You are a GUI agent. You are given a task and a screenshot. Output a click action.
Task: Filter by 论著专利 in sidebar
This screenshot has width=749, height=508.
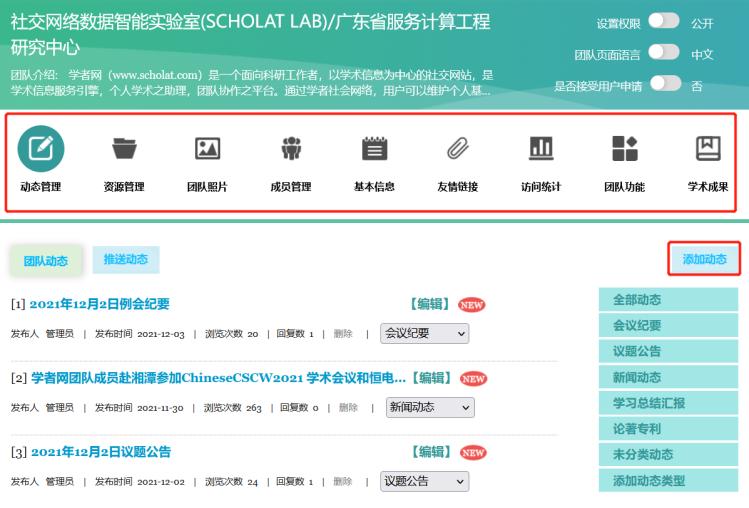coord(636,429)
